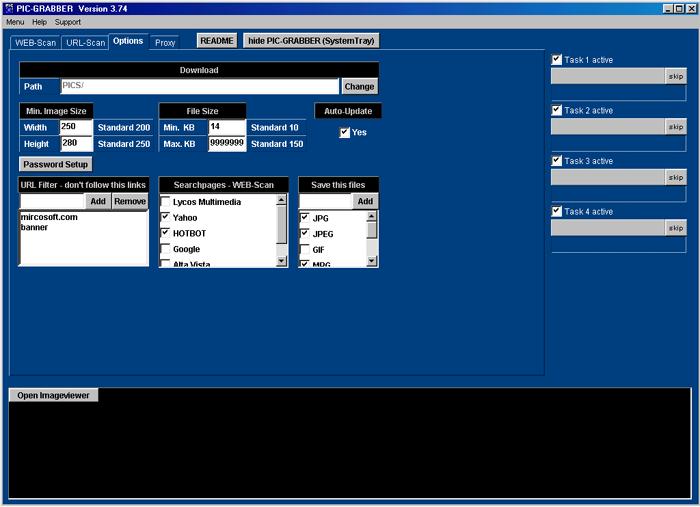Uncheck the JPG file type

coord(304,218)
